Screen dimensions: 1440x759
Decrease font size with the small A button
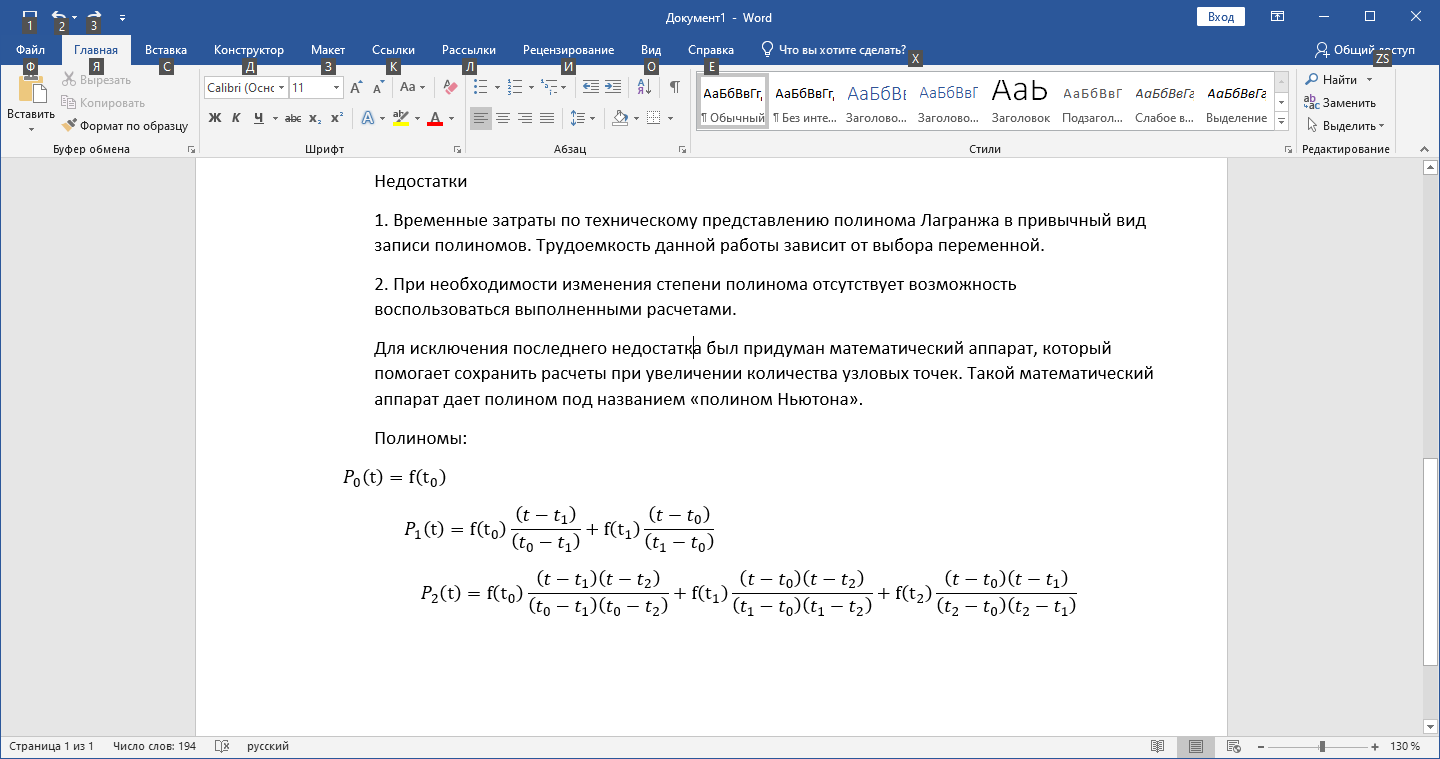click(x=378, y=88)
